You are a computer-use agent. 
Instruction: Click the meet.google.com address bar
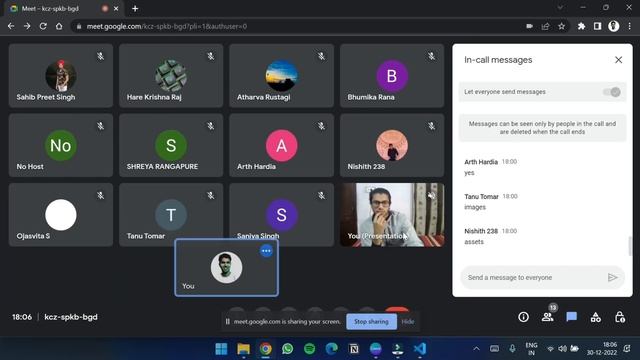298,26
